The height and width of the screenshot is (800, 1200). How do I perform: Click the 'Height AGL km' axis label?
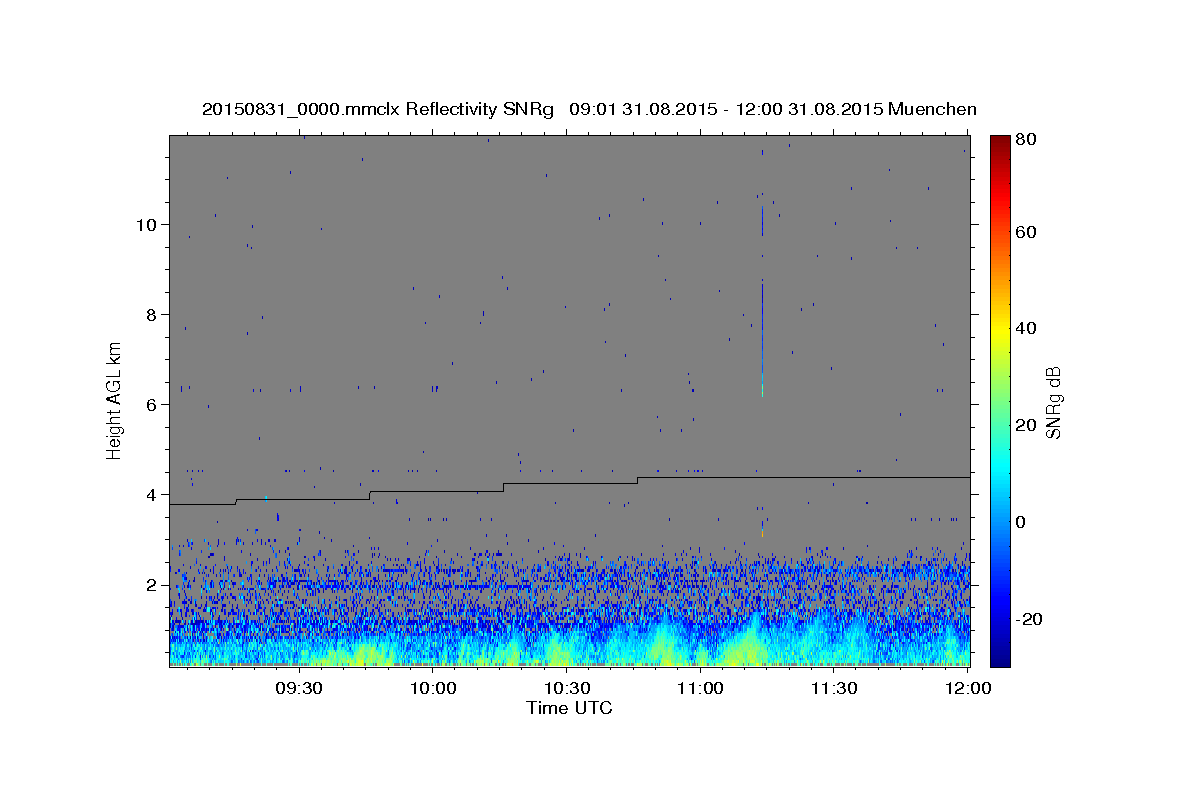tap(115, 400)
